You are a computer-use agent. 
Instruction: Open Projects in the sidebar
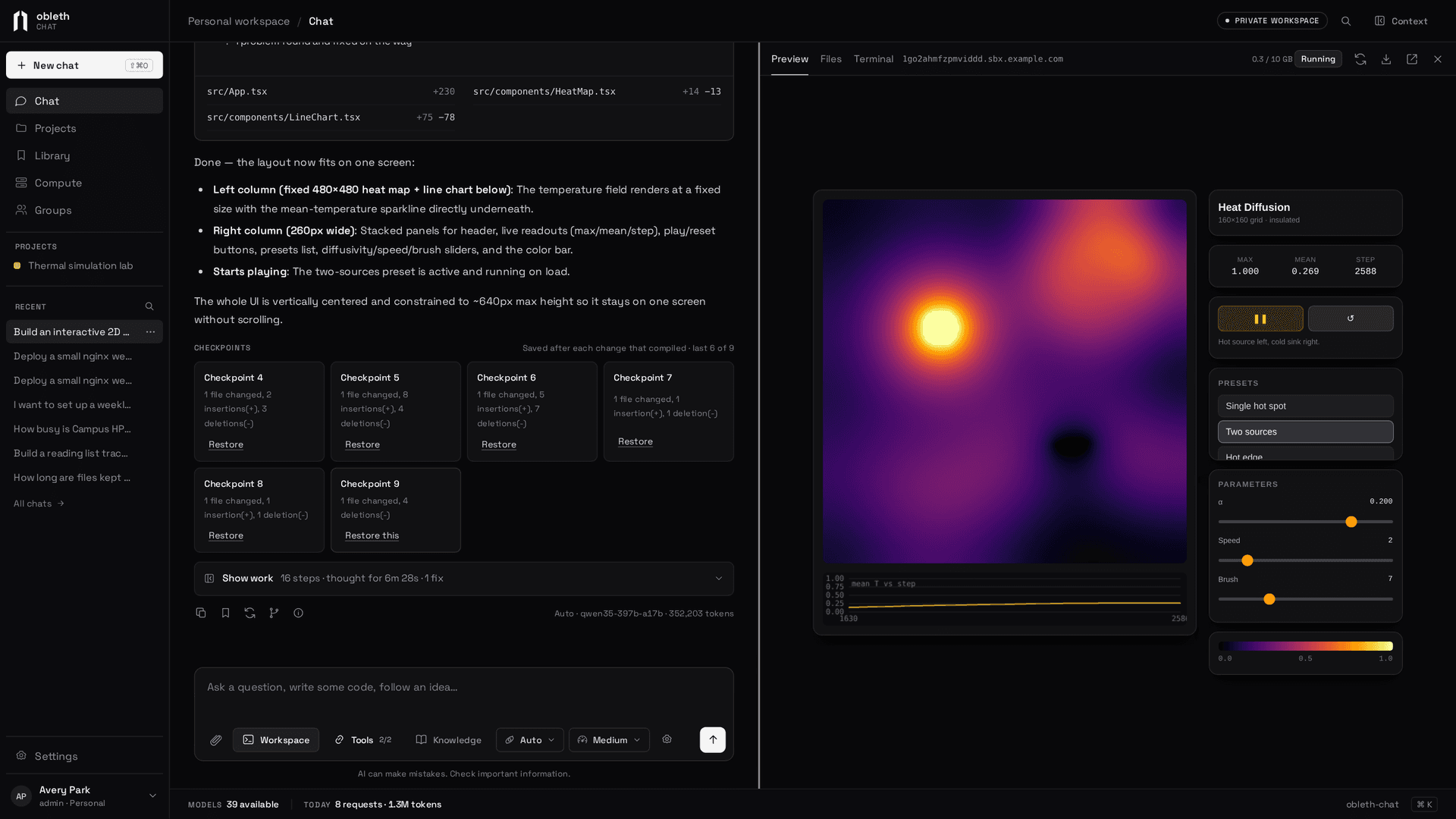click(84, 128)
